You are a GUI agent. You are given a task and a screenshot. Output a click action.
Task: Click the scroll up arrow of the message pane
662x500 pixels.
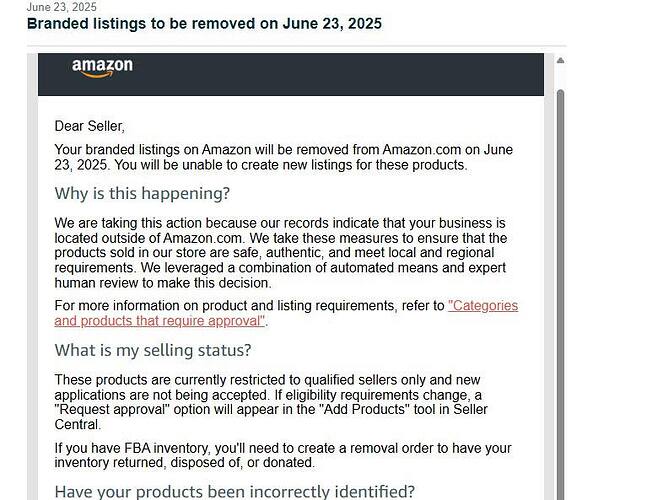coord(560,60)
